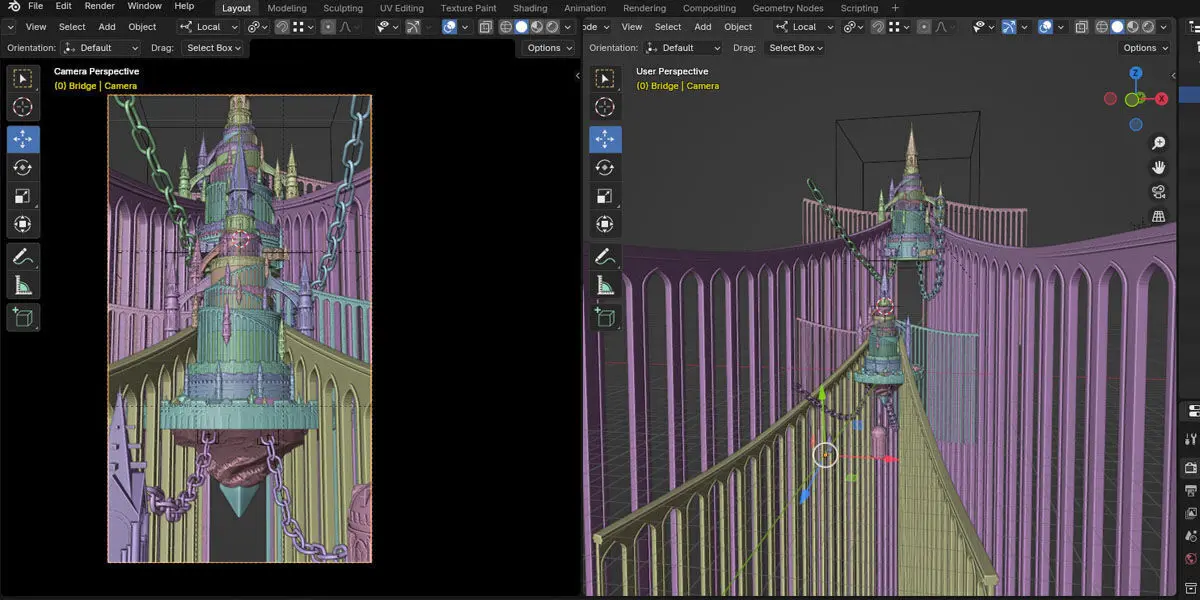Image resolution: width=1200 pixels, height=600 pixels.
Task: Expand Options dropdown in right viewport
Action: point(1145,48)
